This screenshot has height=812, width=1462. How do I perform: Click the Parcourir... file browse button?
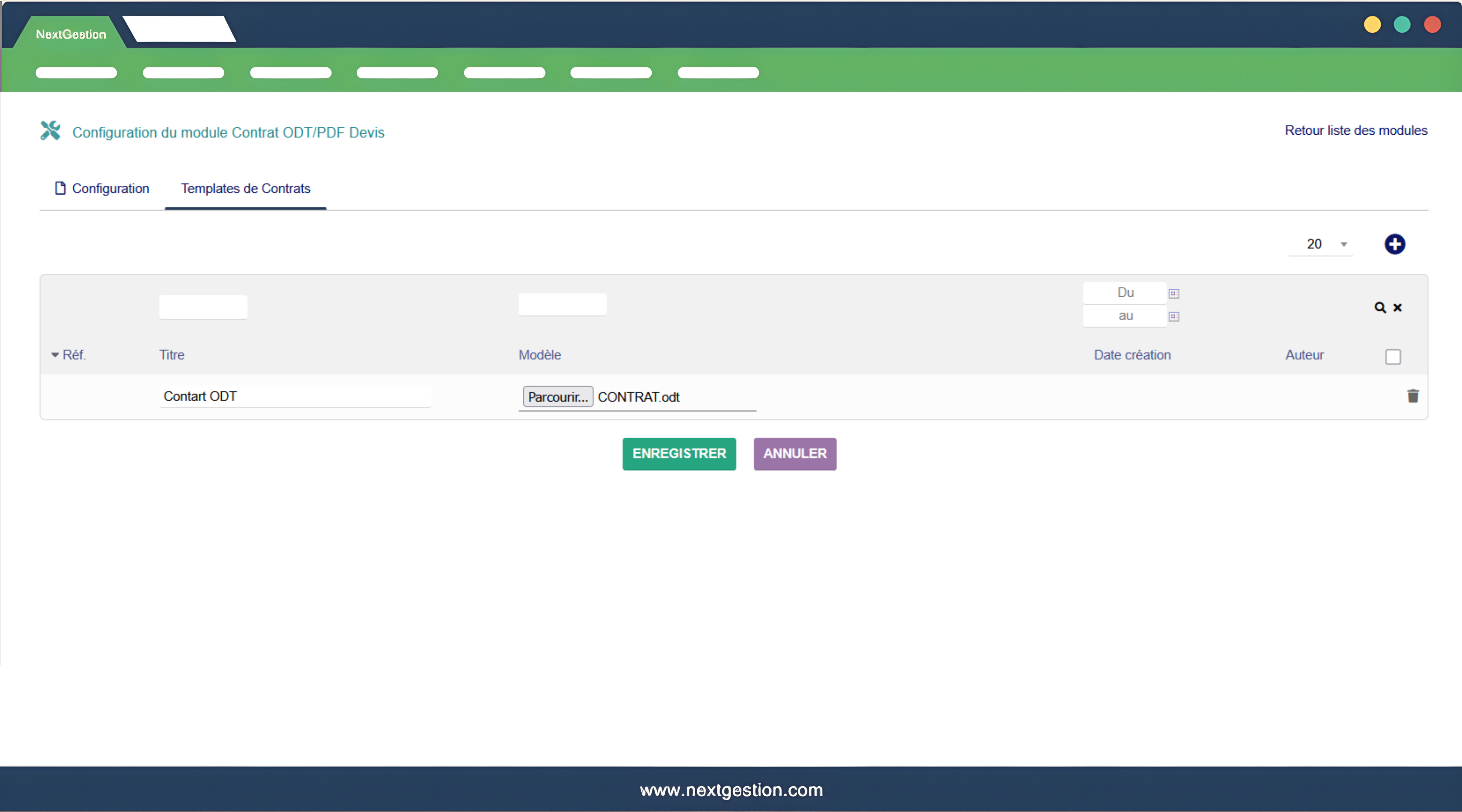[x=557, y=397]
